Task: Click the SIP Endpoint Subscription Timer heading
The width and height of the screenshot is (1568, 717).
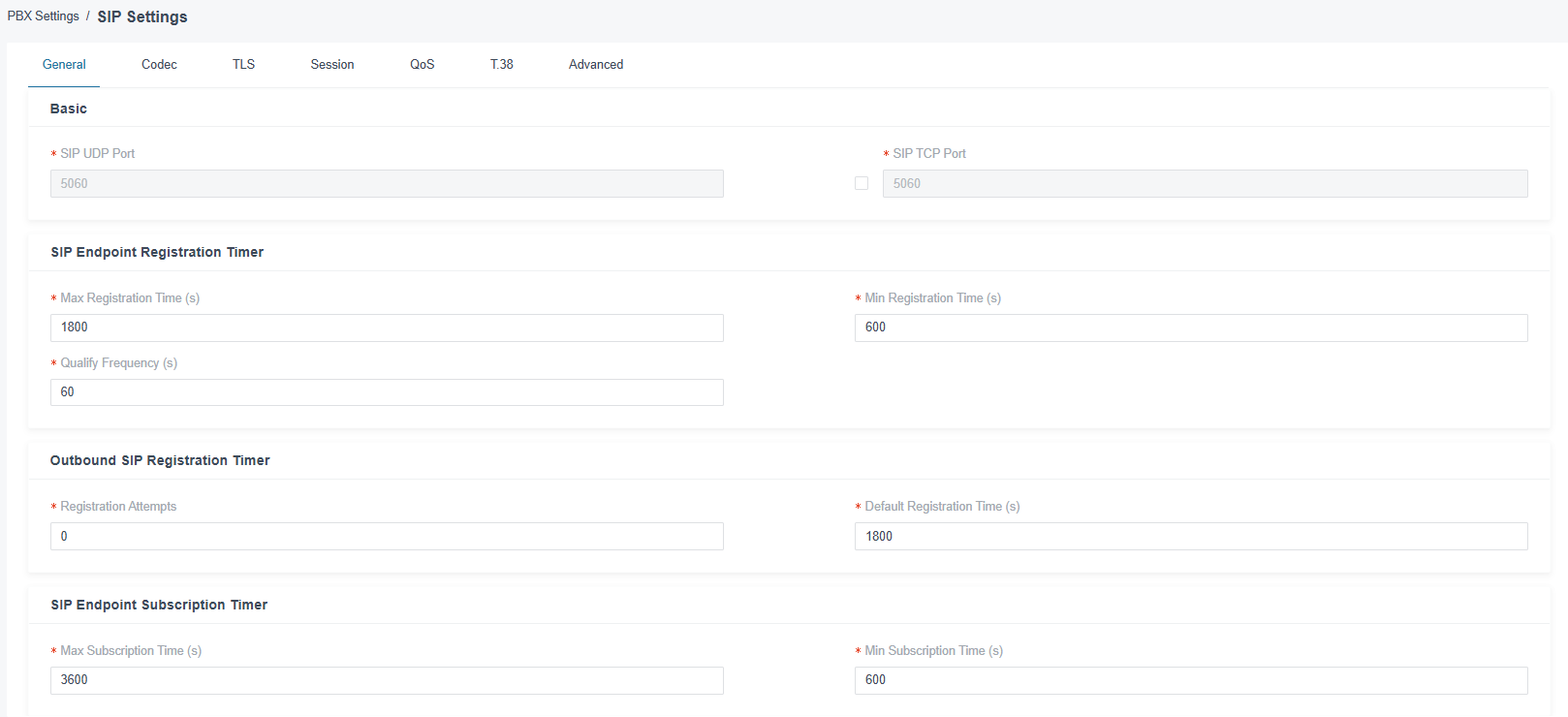Action: [x=159, y=605]
